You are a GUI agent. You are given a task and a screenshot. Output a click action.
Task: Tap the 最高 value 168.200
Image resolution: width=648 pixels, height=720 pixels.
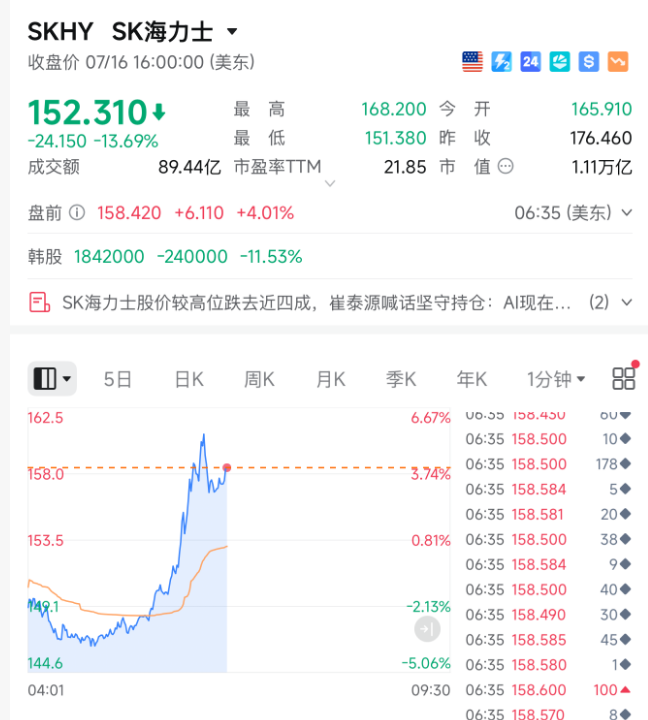coord(394,109)
